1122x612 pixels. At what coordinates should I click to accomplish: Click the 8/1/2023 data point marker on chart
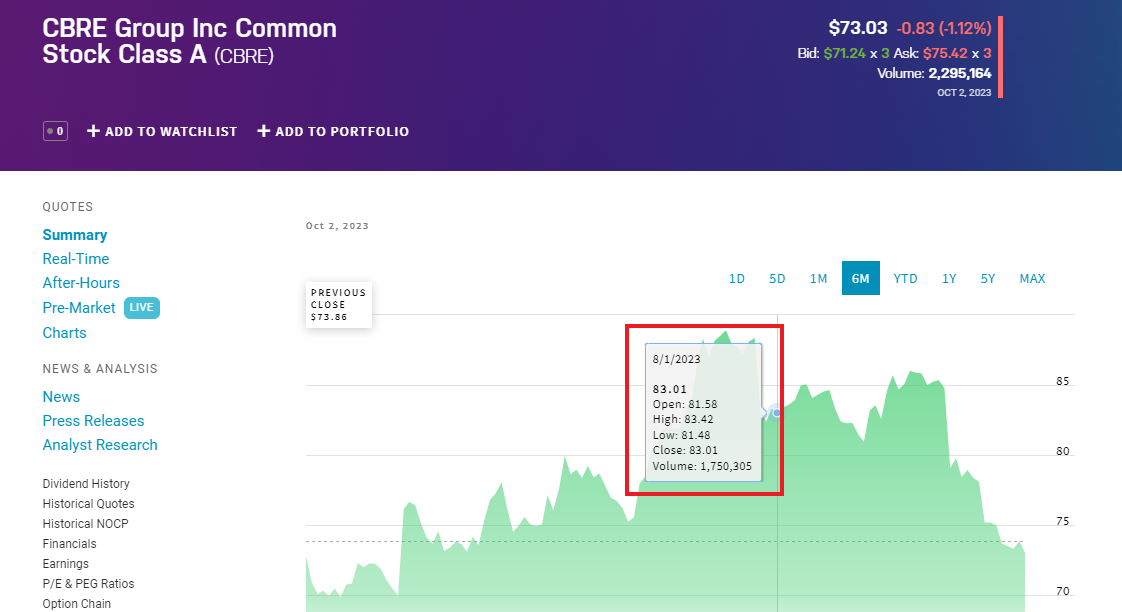(x=776, y=413)
